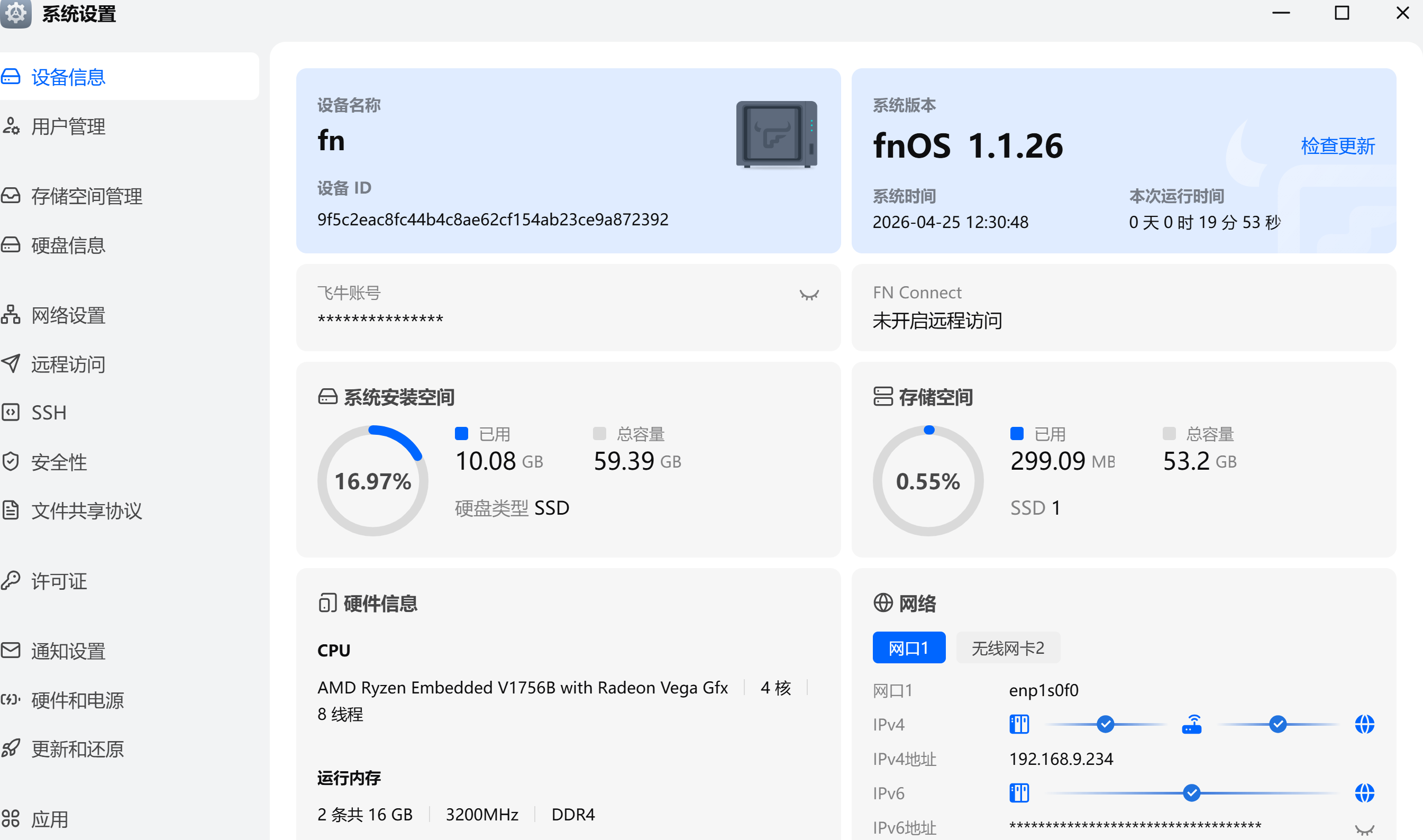Click the FN Connect 未开启远程访问 status
1423x840 pixels.
coord(937,321)
